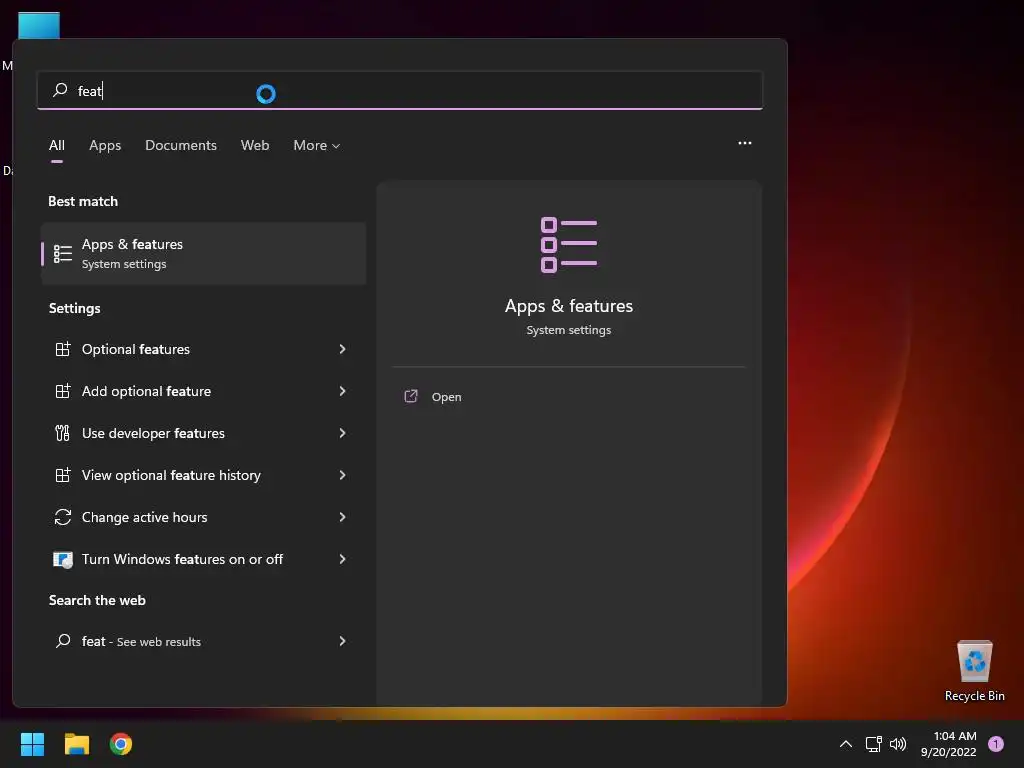Switch to the Web search tab
Image resolution: width=1024 pixels, height=768 pixels.
coord(255,145)
